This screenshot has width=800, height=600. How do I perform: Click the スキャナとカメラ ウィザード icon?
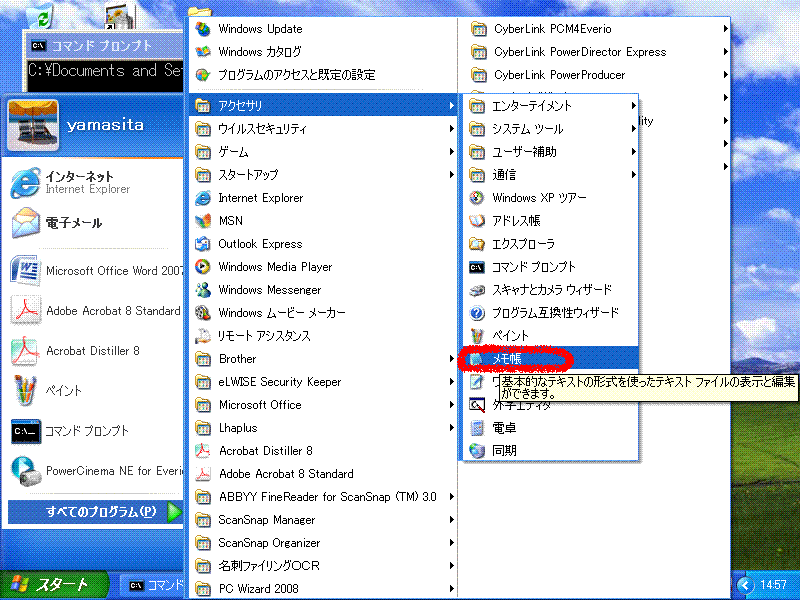pyautogui.click(x=477, y=290)
